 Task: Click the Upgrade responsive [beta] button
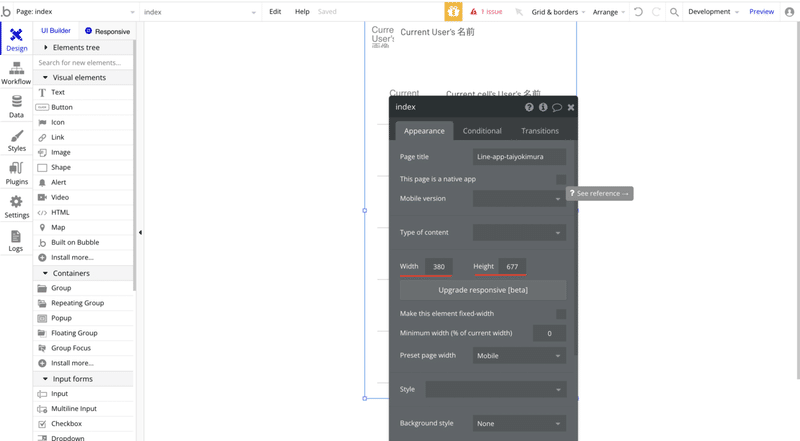(x=483, y=290)
